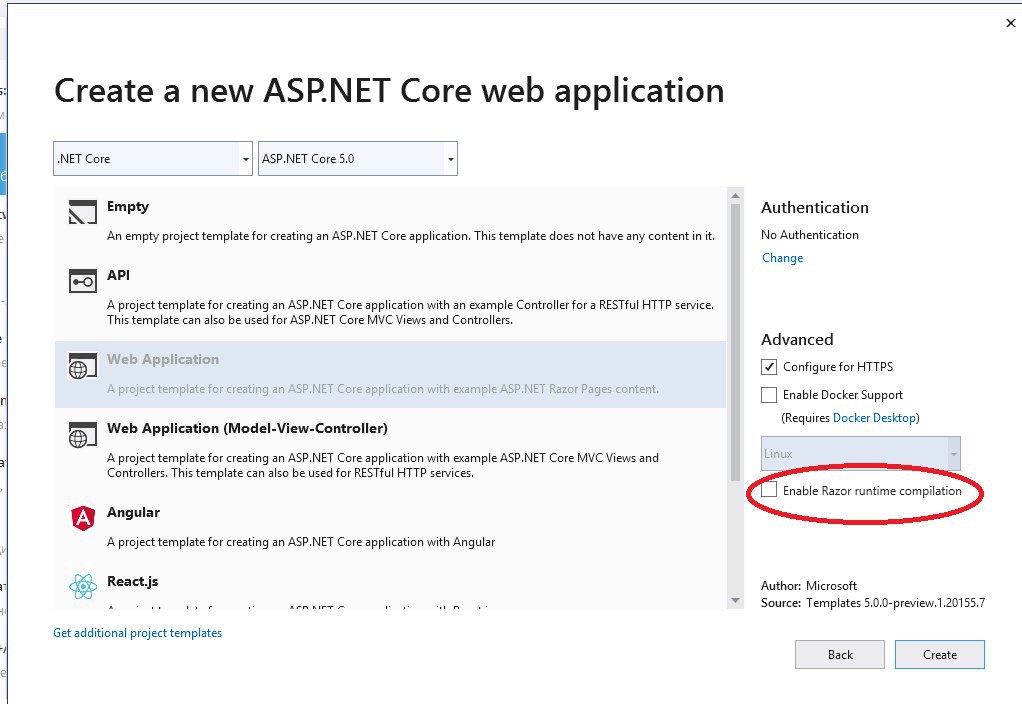Click the Web Application Razor Pages description
The height and width of the screenshot is (704, 1022).
click(383, 389)
